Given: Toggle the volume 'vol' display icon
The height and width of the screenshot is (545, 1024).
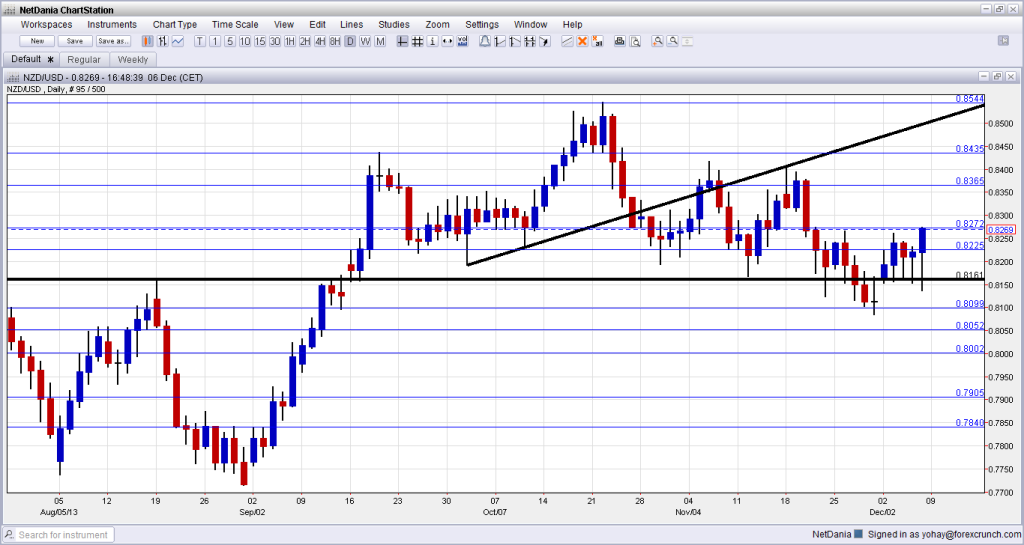Looking at the screenshot, I should tap(462, 41).
